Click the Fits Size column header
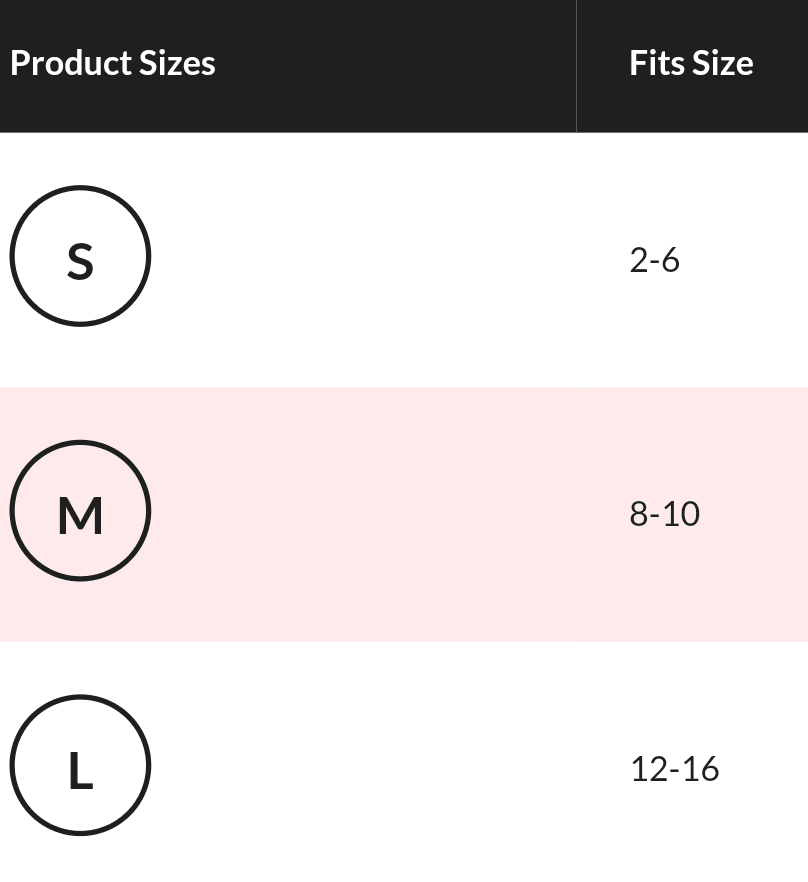 click(x=691, y=63)
